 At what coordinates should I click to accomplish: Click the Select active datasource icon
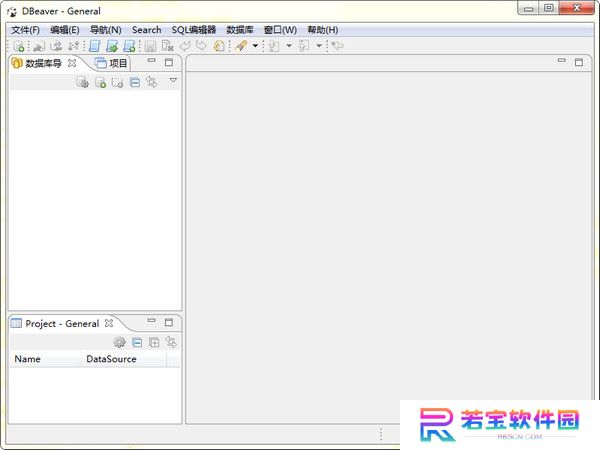pos(274,46)
